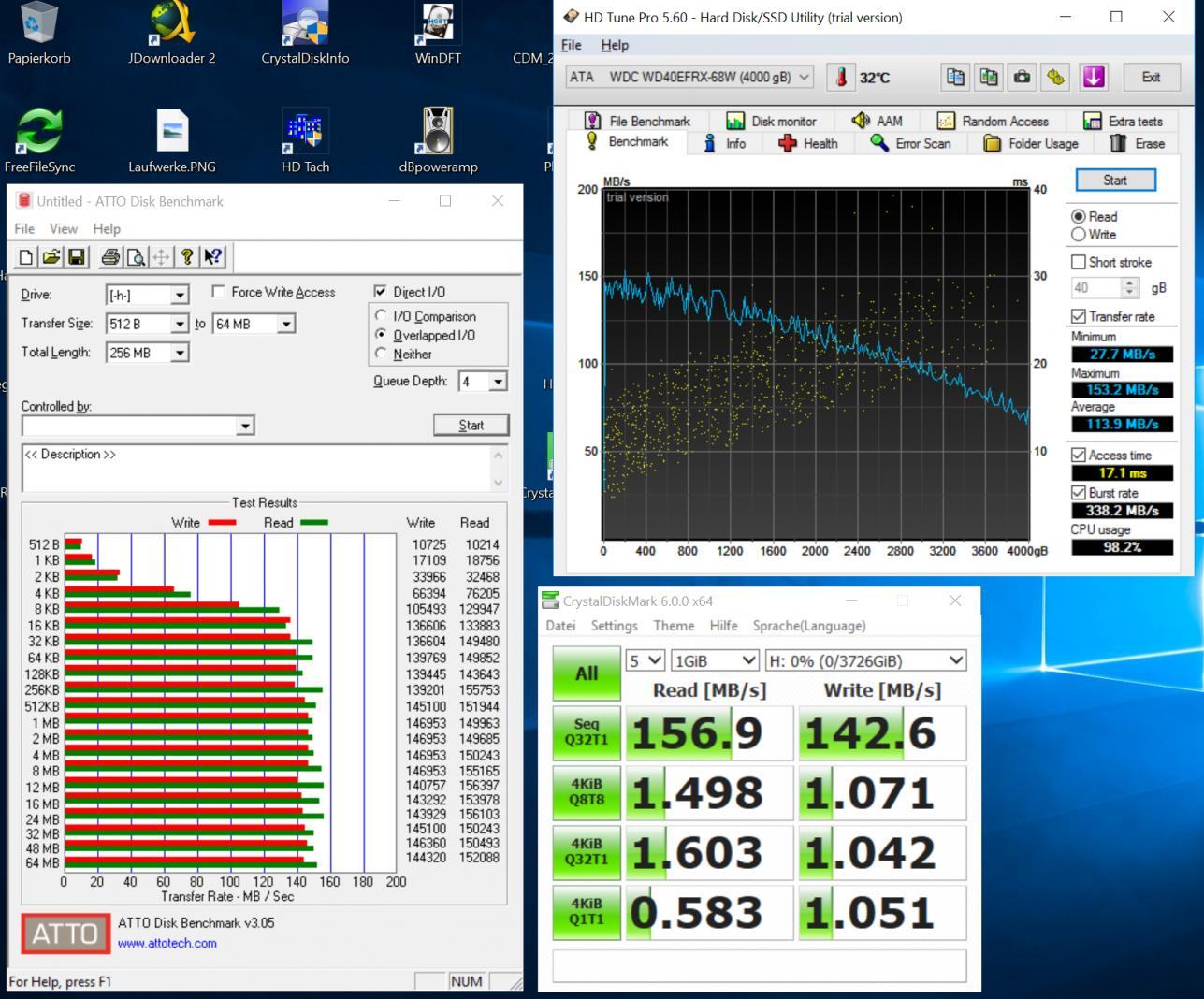Open the Extra tests tab

click(x=1123, y=121)
